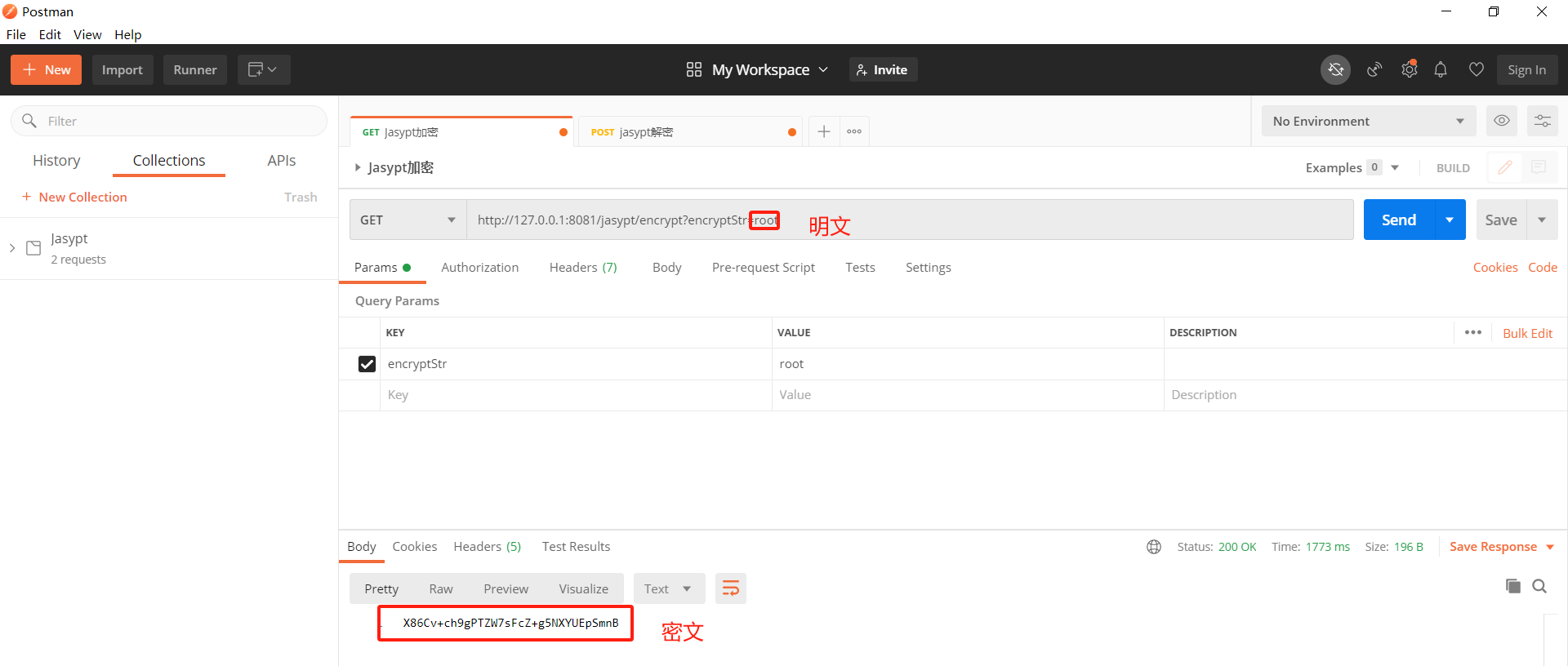Image resolution: width=1568 pixels, height=666 pixels.
Task: Click the environment quick look eye icon
Action: pos(1502,121)
